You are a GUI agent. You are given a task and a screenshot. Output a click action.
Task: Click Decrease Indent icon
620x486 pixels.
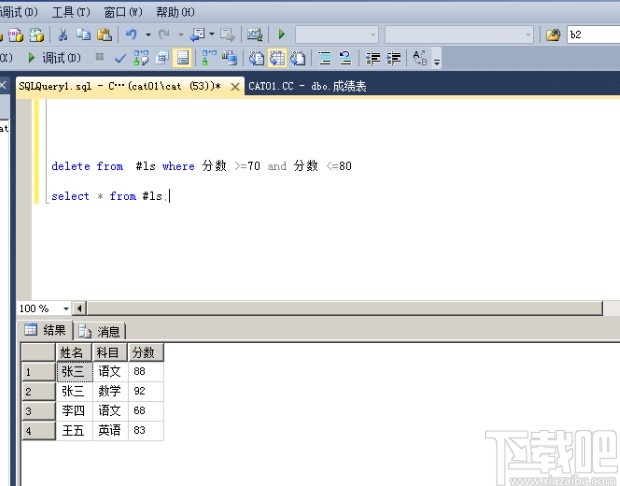pos(372,58)
